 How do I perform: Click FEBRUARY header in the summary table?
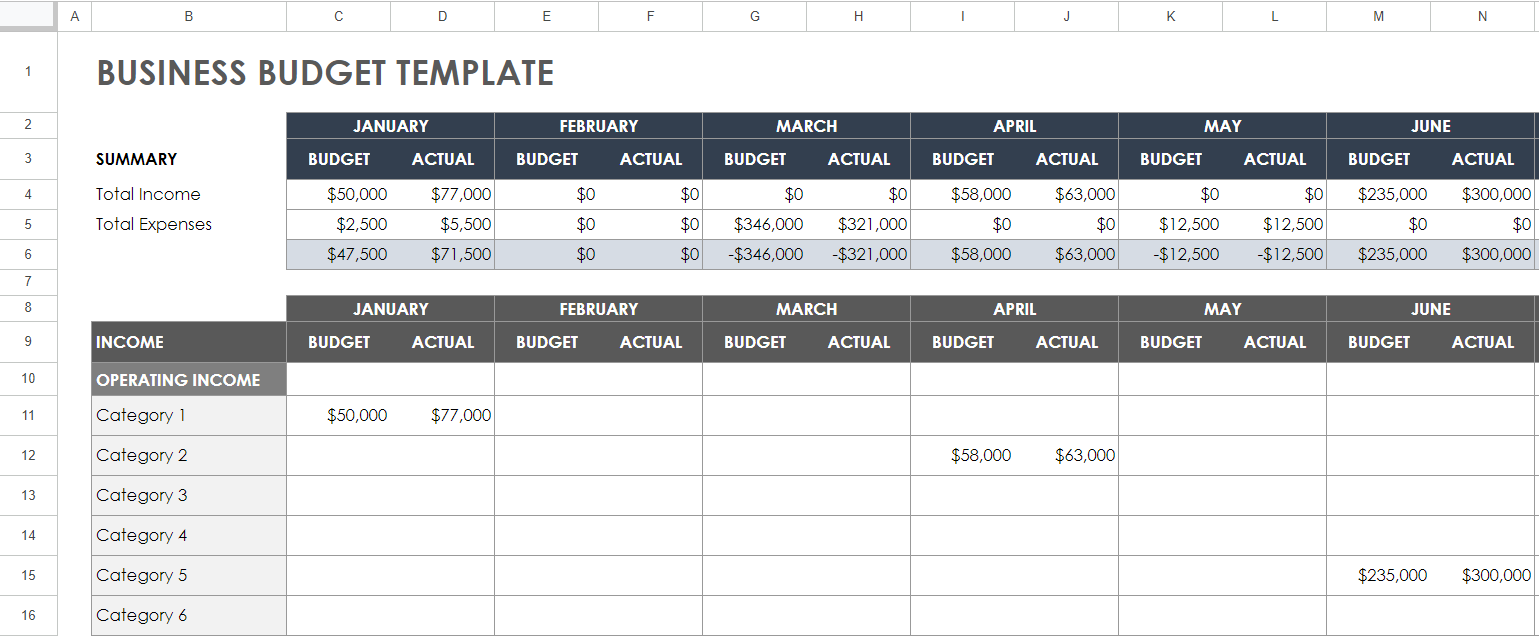598,126
